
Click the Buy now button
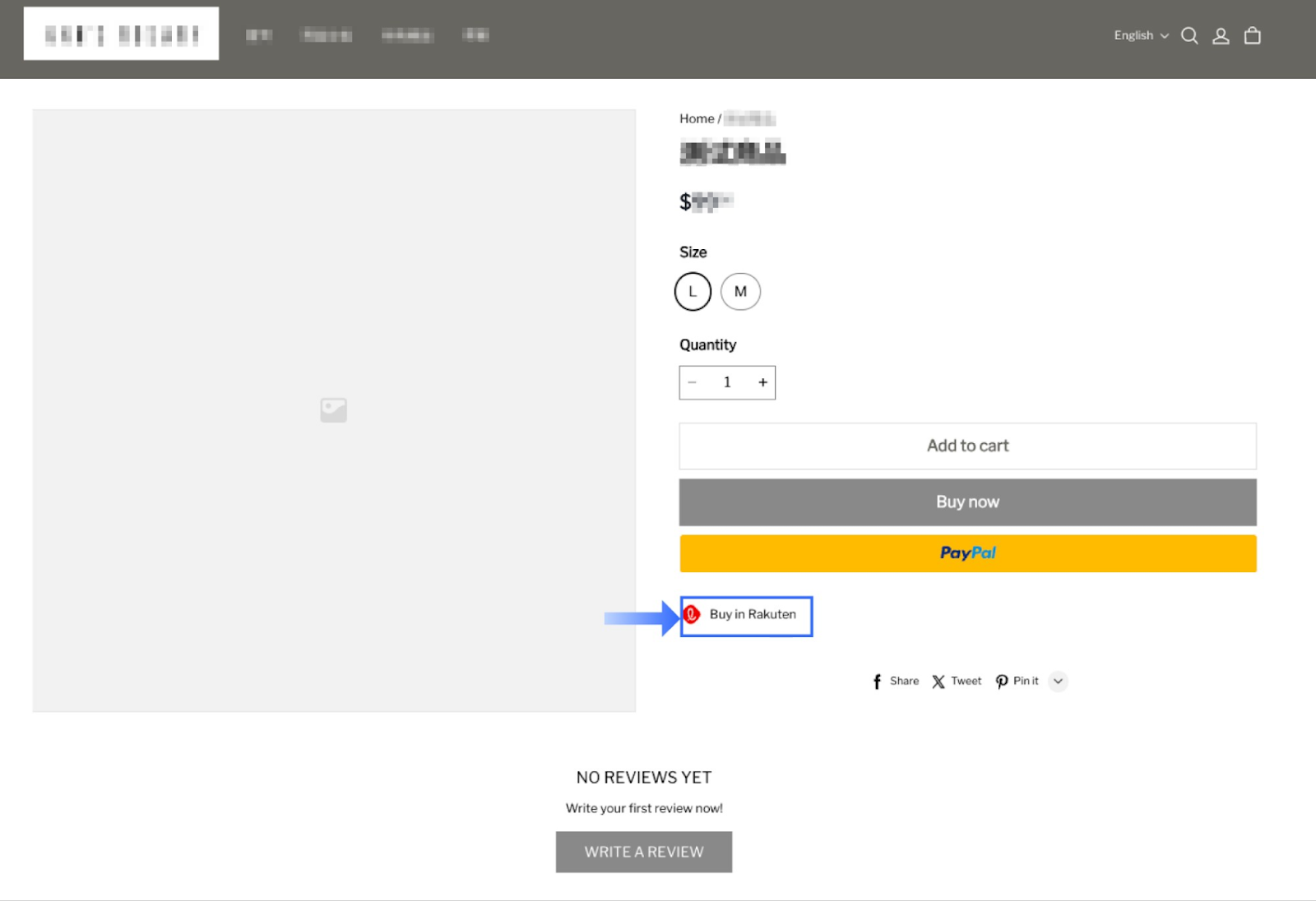(x=967, y=501)
